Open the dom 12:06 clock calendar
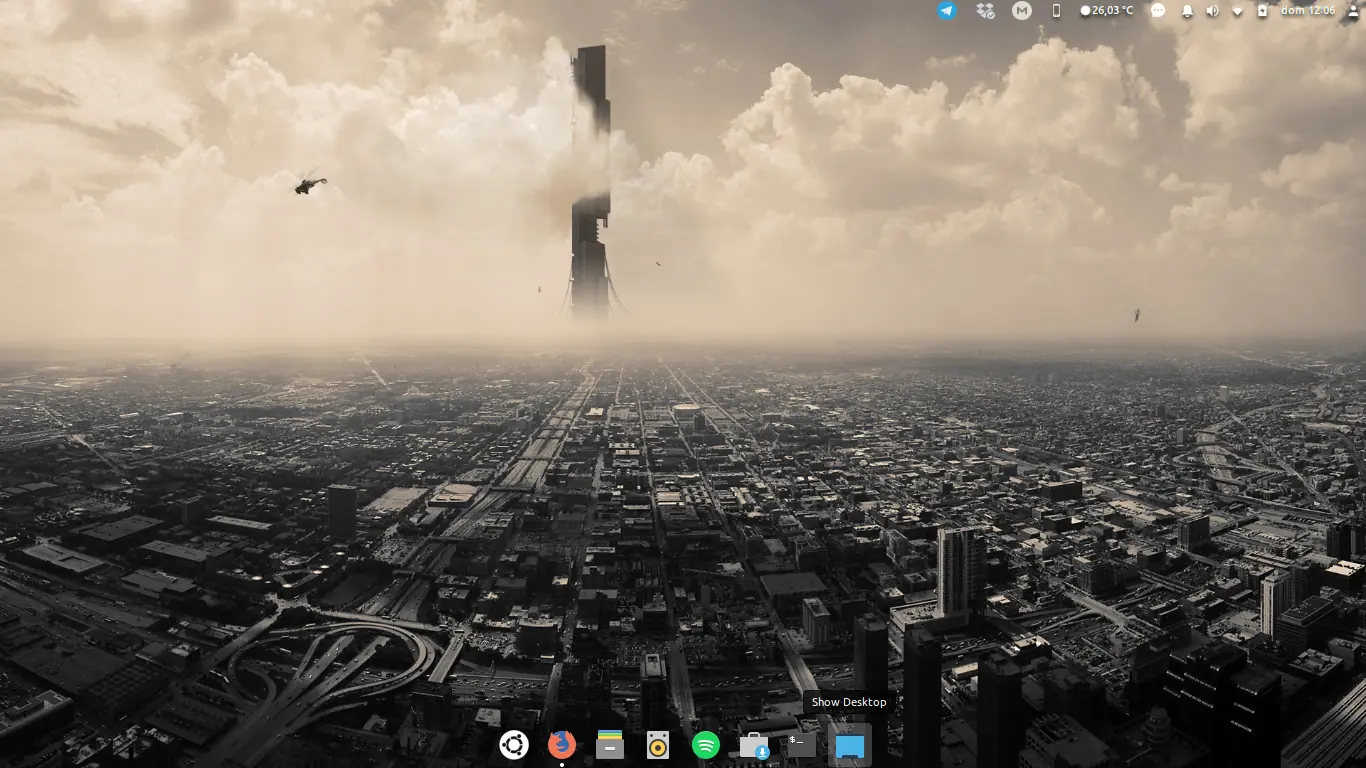 coord(1308,11)
